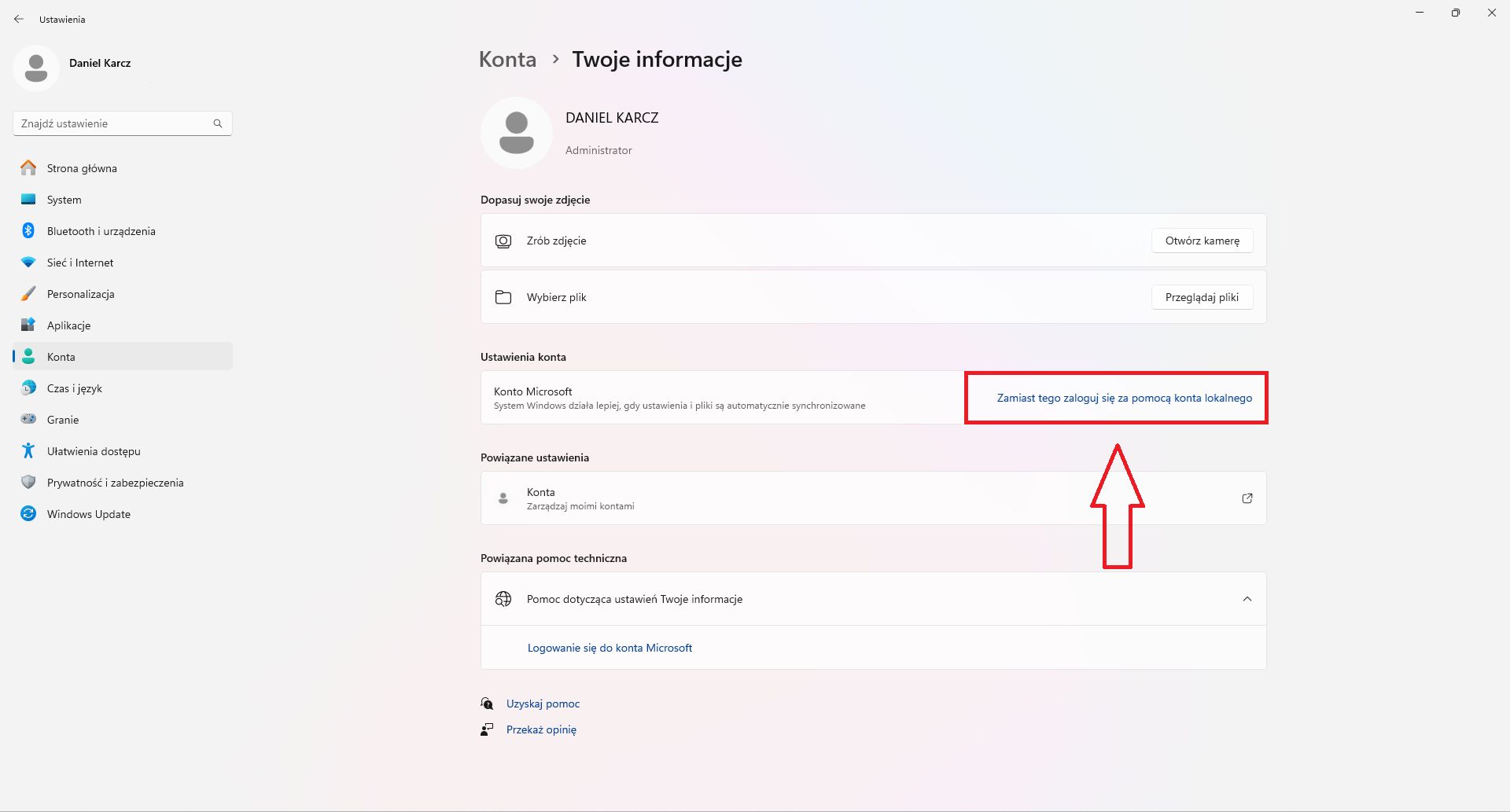Image resolution: width=1510 pixels, height=812 pixels.
Task: Open Logowanie się do konta Microsoft link
Action: [x=610, y=648]
